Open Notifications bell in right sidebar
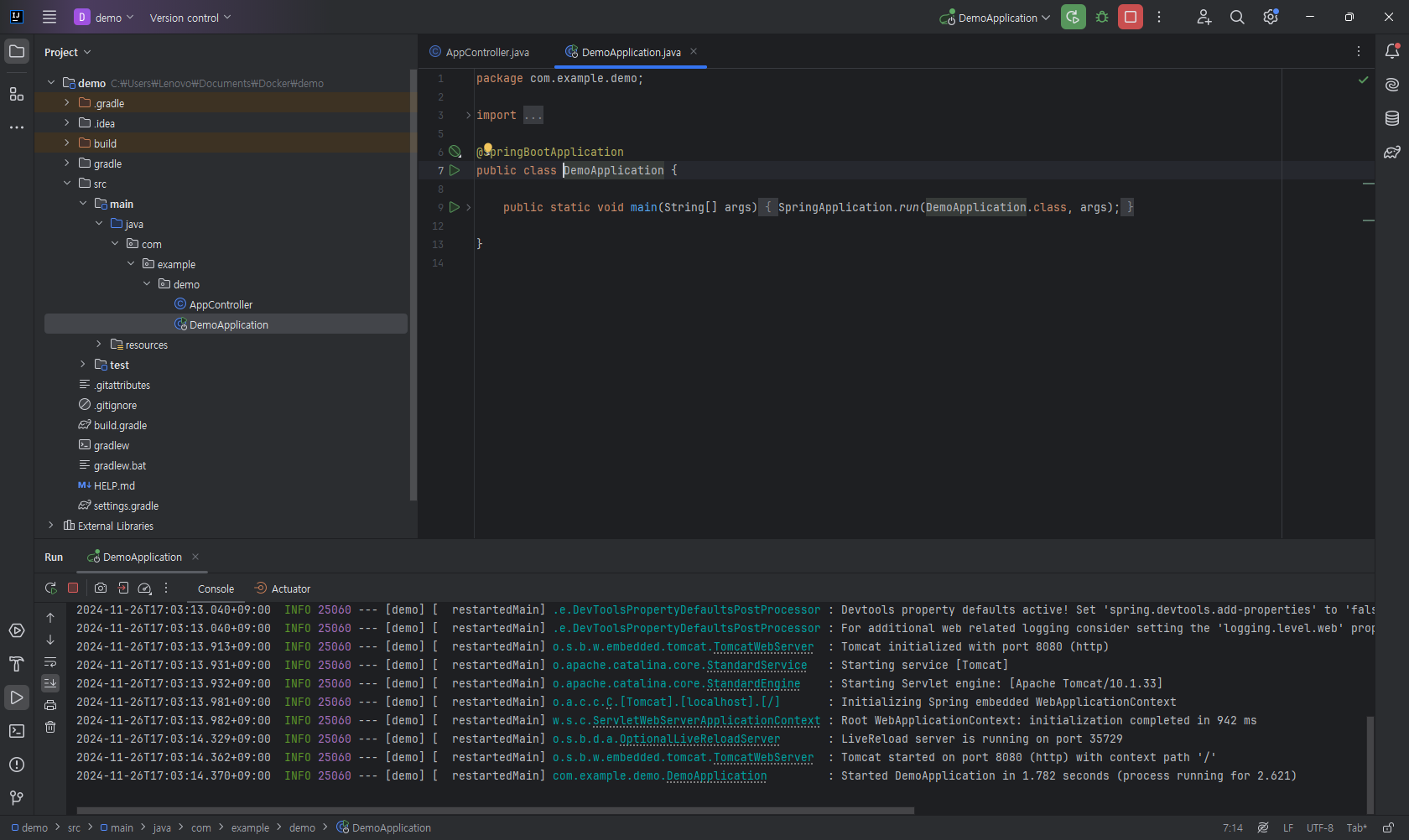The height and width of the screenshot is (840, 1409). point(1392,51)
